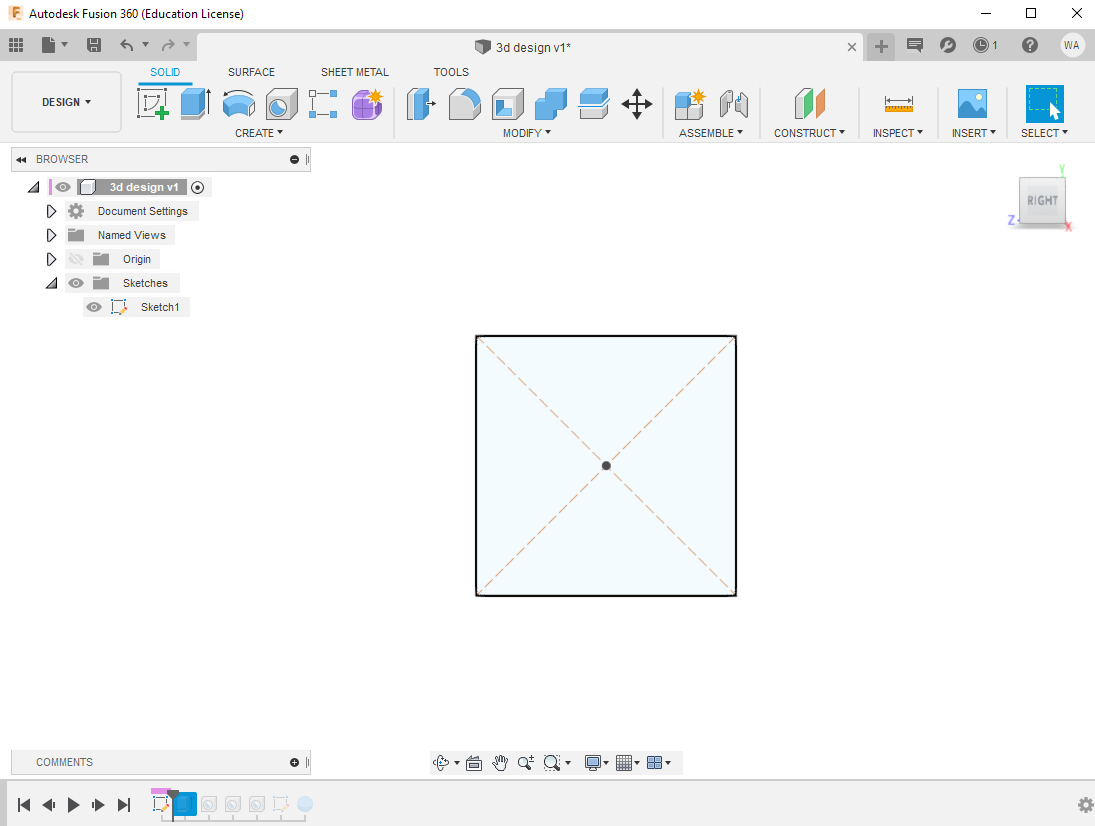Open the Create Form tool
This screenshot has width=1095, height=826.
[367, 103]
